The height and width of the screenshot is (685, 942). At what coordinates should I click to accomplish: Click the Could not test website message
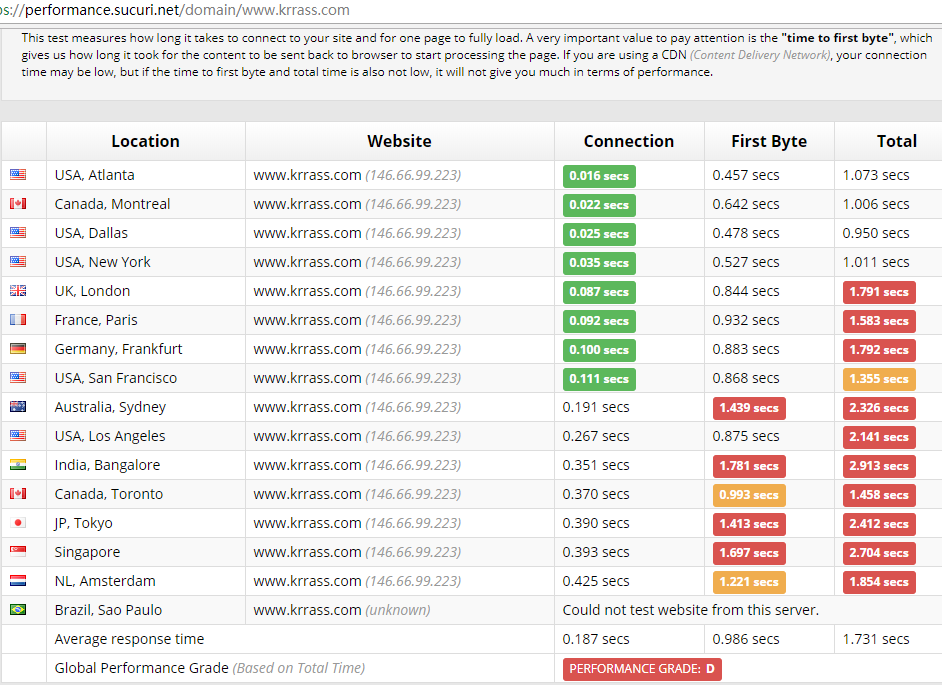click(691, 610)
